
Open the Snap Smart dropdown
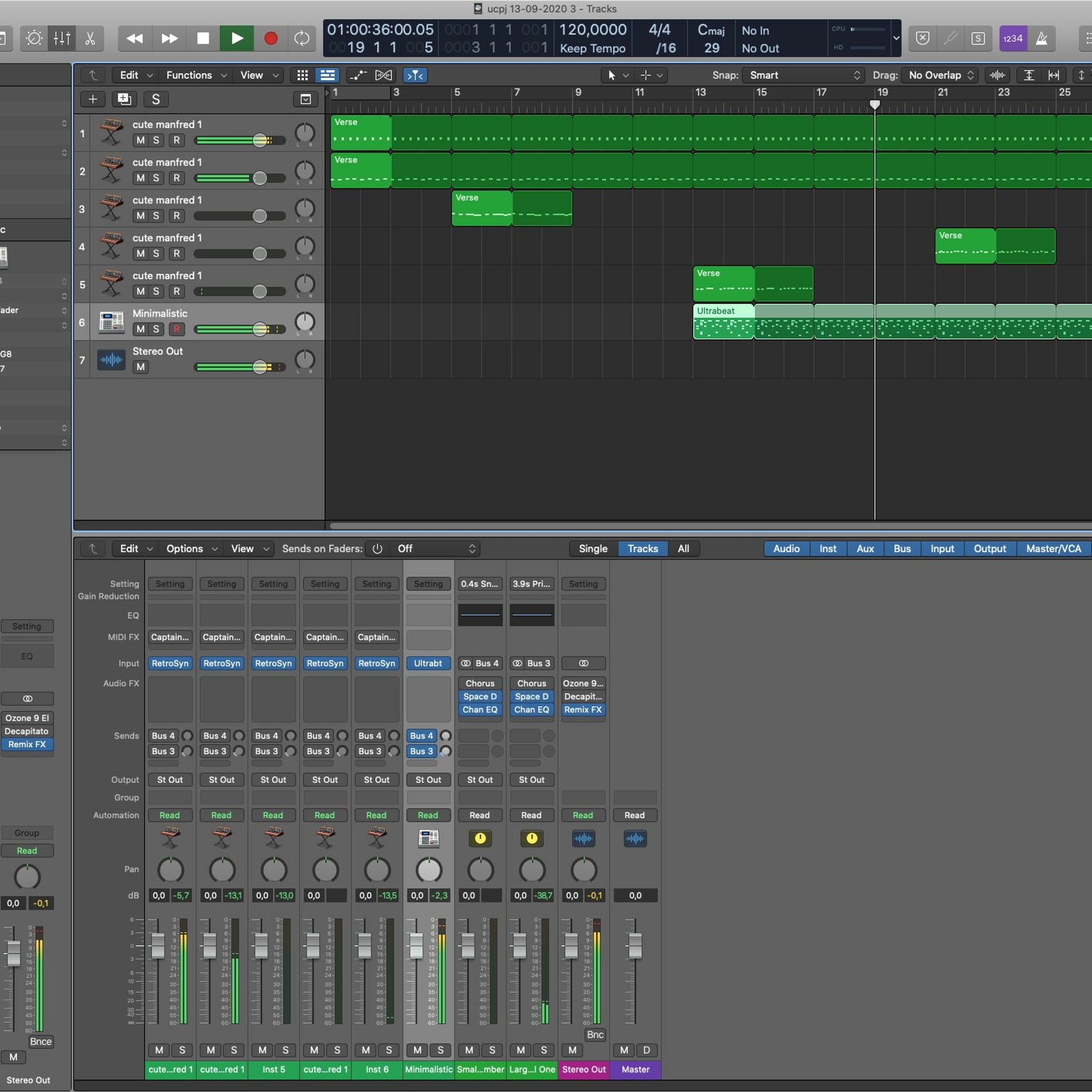[803, 75]
